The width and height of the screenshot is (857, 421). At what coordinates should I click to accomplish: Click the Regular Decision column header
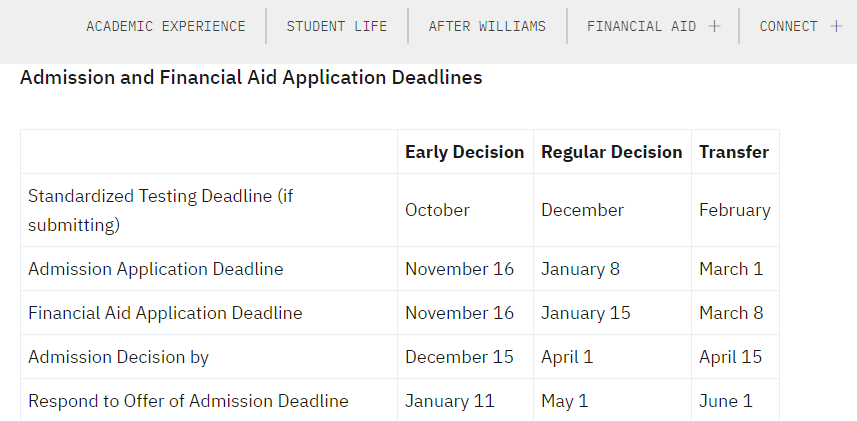point(611,152)
